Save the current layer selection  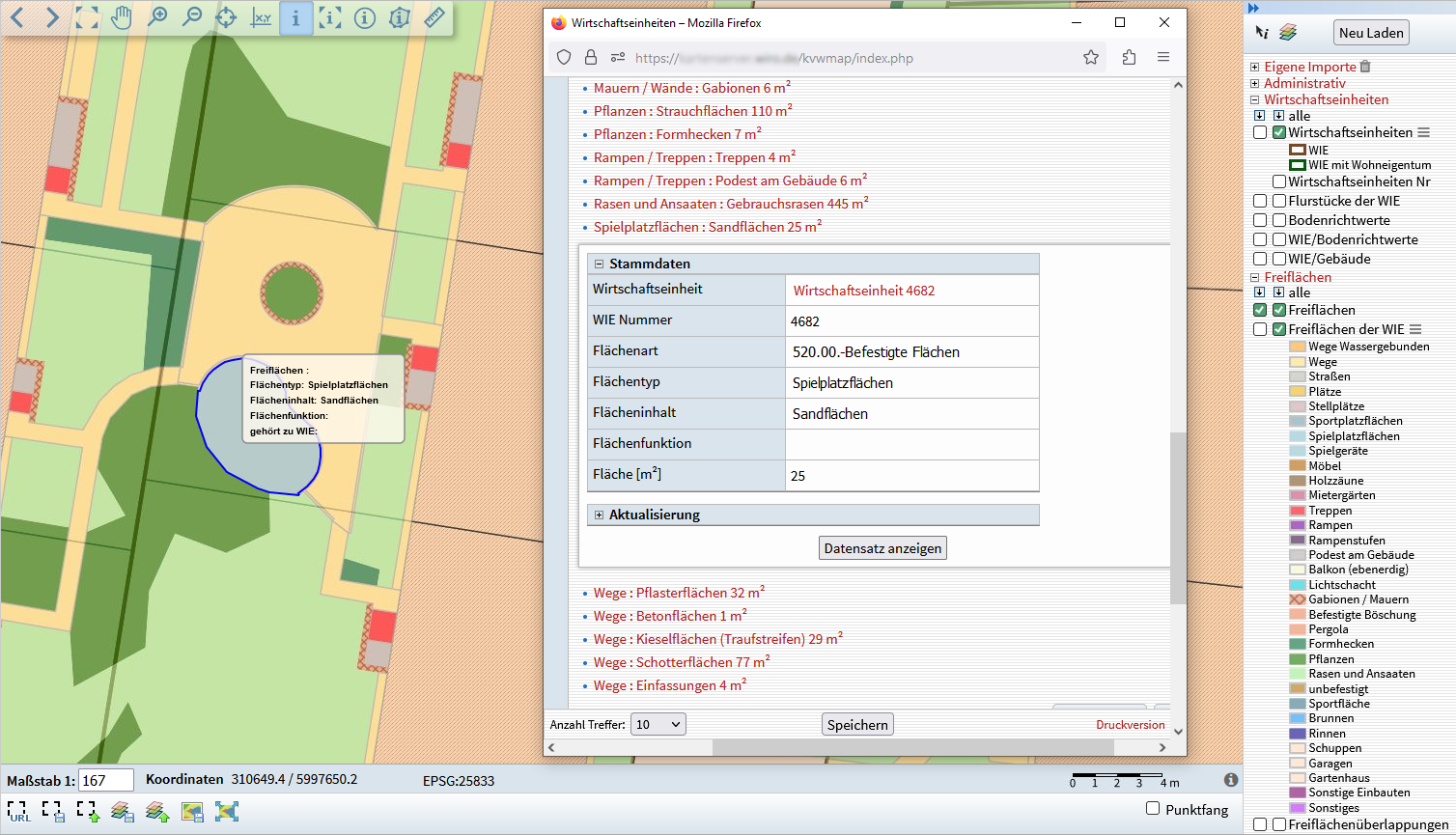tap(123, 812)
